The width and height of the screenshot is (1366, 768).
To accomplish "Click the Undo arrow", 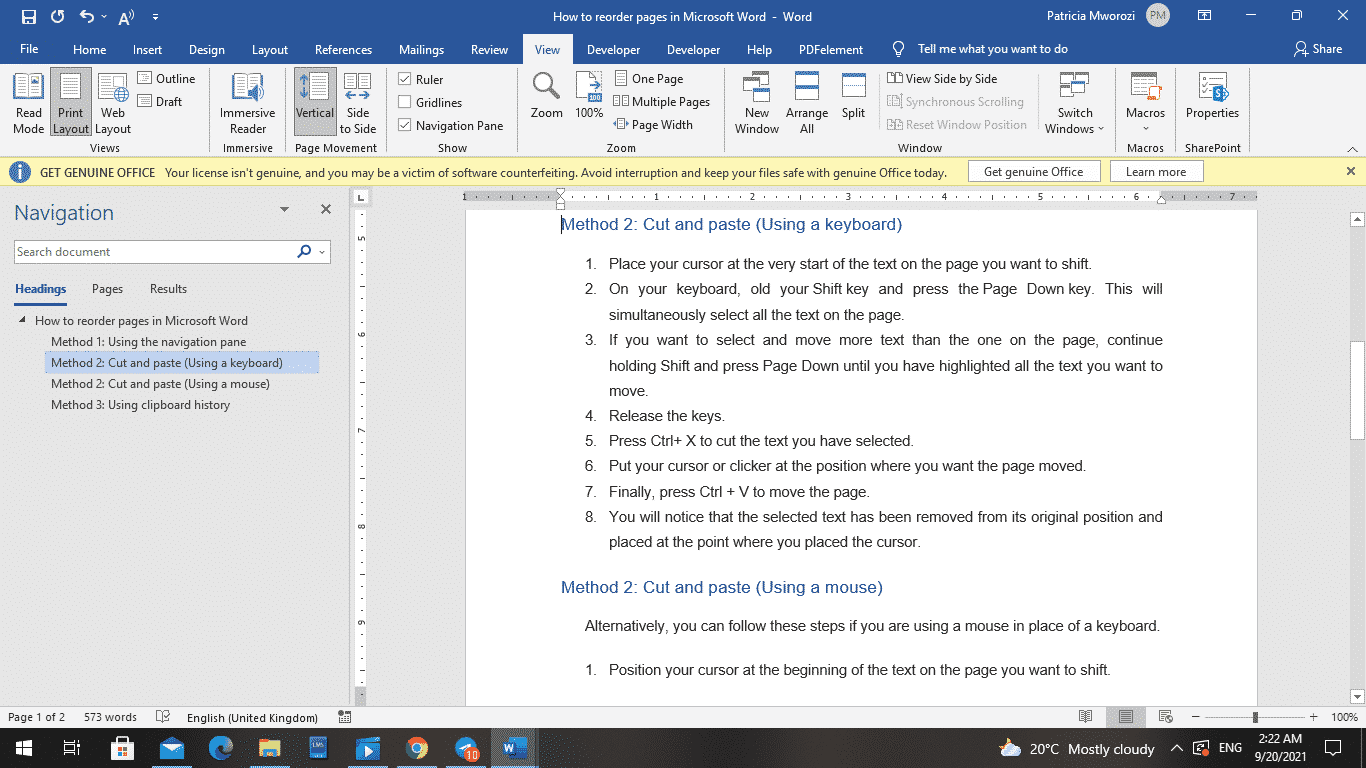I will point(86,17).
